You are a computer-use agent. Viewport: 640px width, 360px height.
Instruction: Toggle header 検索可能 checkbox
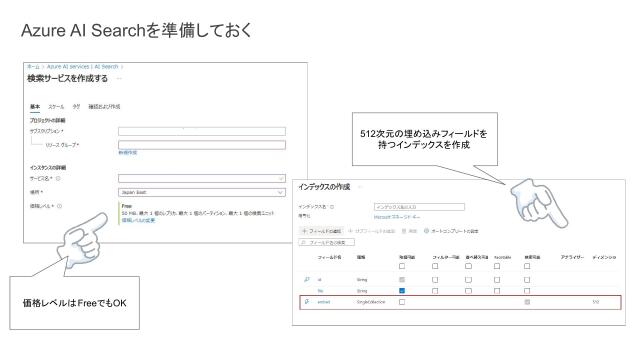pos(527,266)
